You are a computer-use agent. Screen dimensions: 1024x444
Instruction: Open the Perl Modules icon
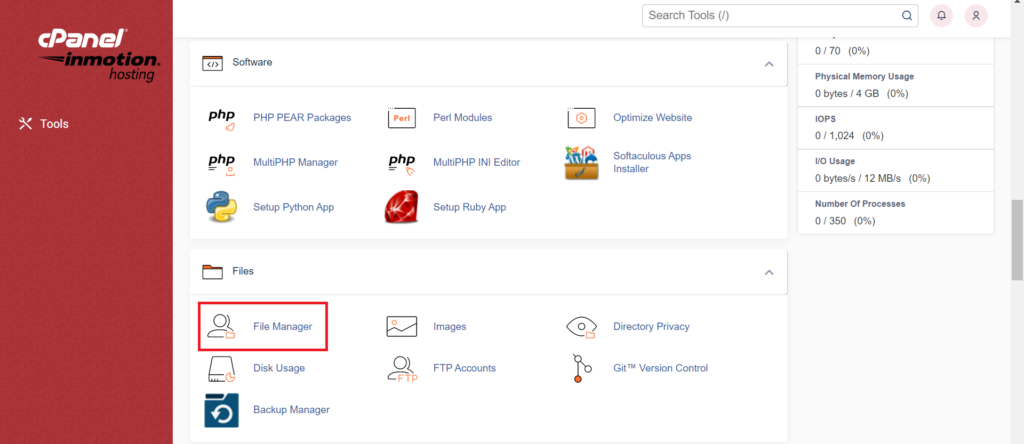pos(401,118)
